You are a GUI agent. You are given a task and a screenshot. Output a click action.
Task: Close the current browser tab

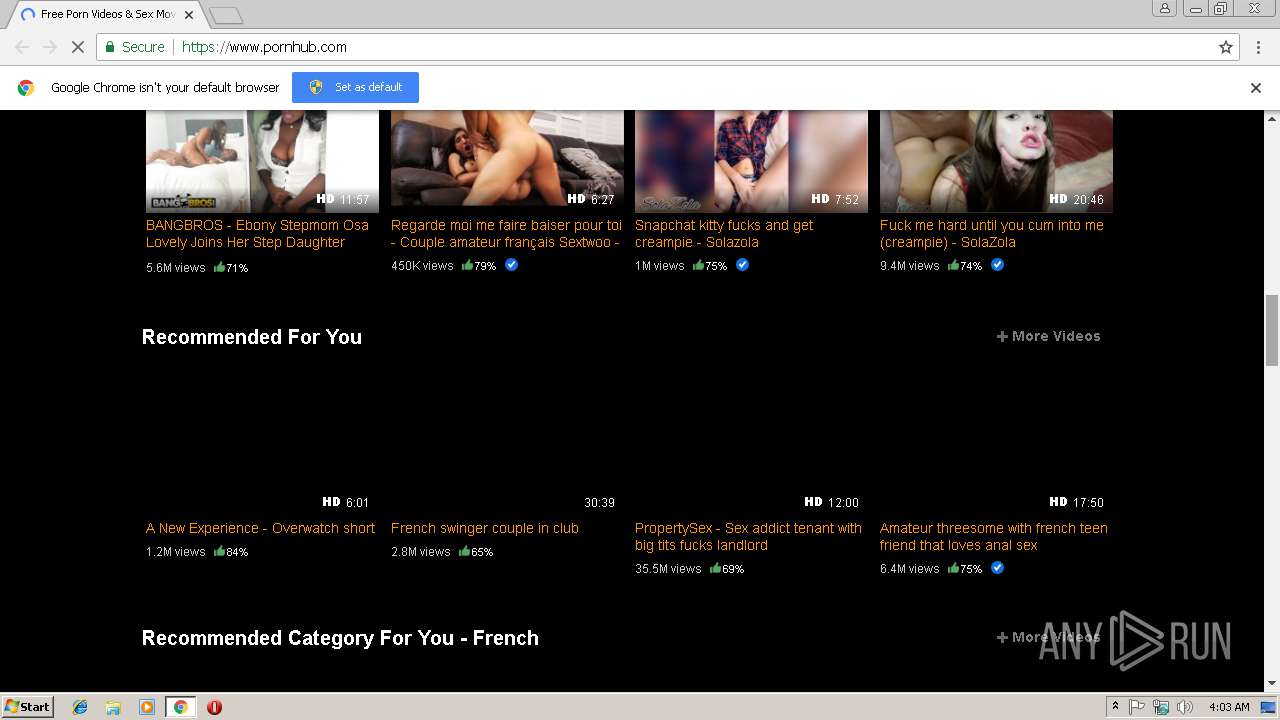[189, 15]
